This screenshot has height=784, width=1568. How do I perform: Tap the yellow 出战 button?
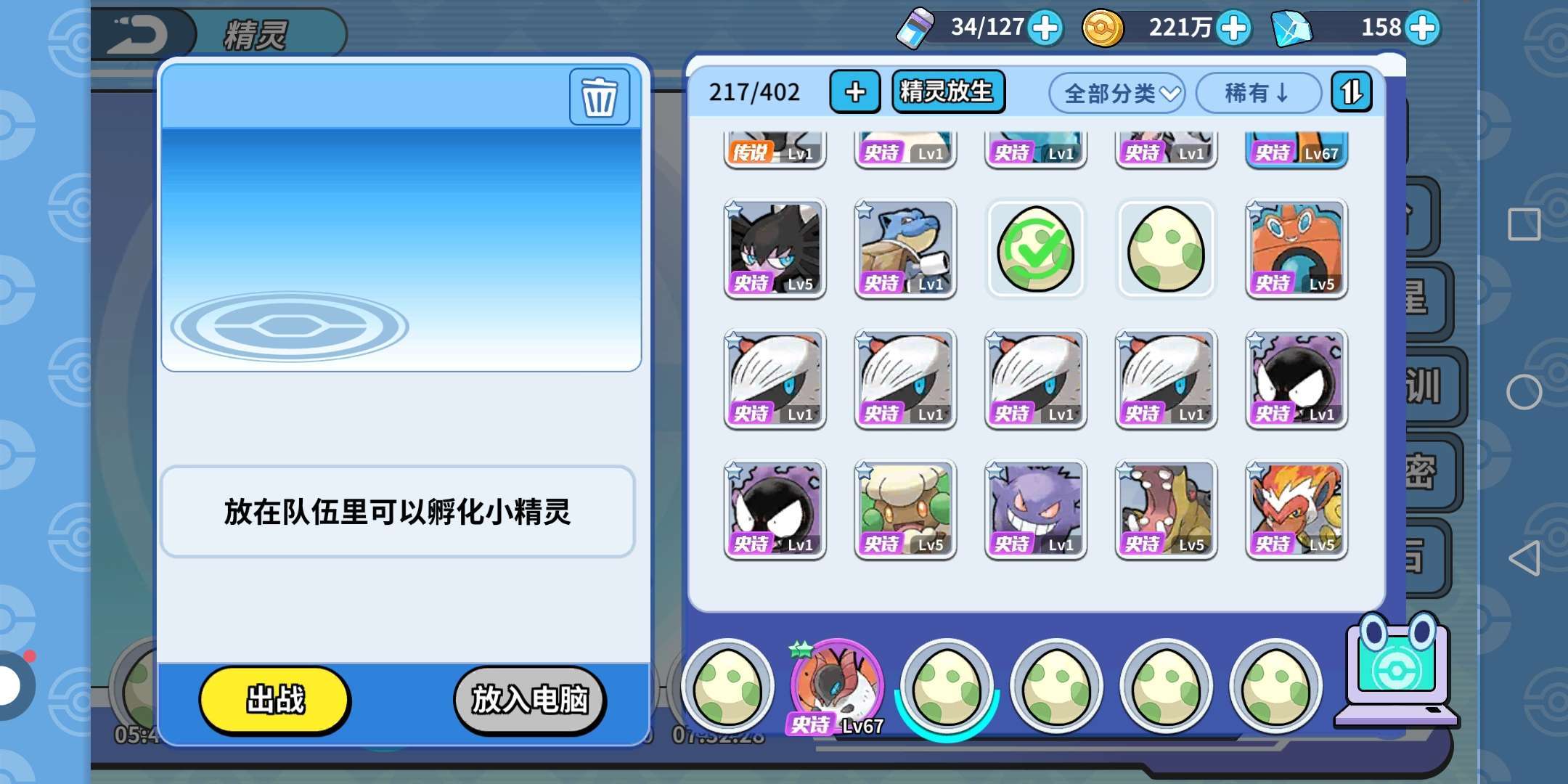click(275, 700)
